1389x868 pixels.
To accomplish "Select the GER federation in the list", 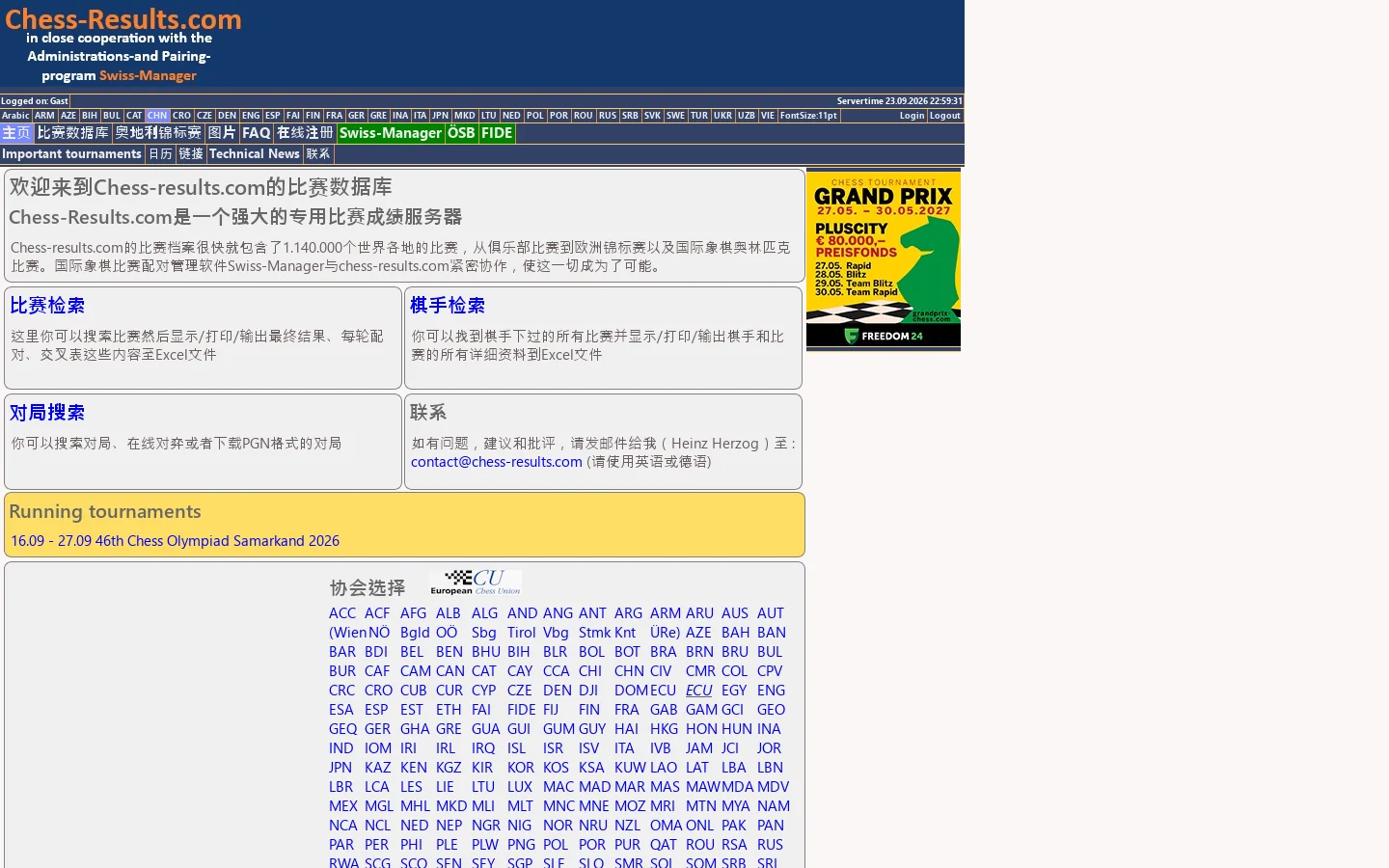I will [x=378, y=729].
